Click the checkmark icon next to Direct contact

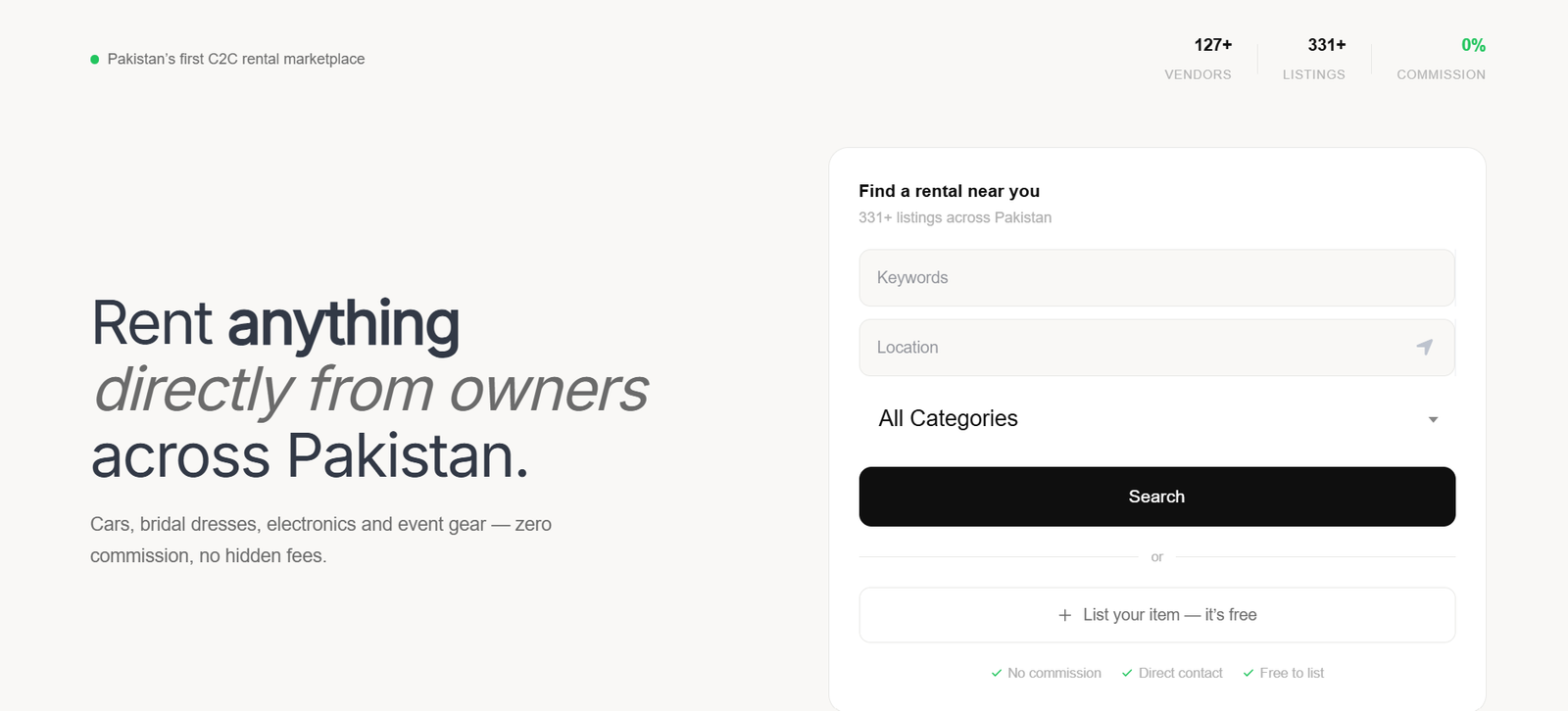(1127, 673)
